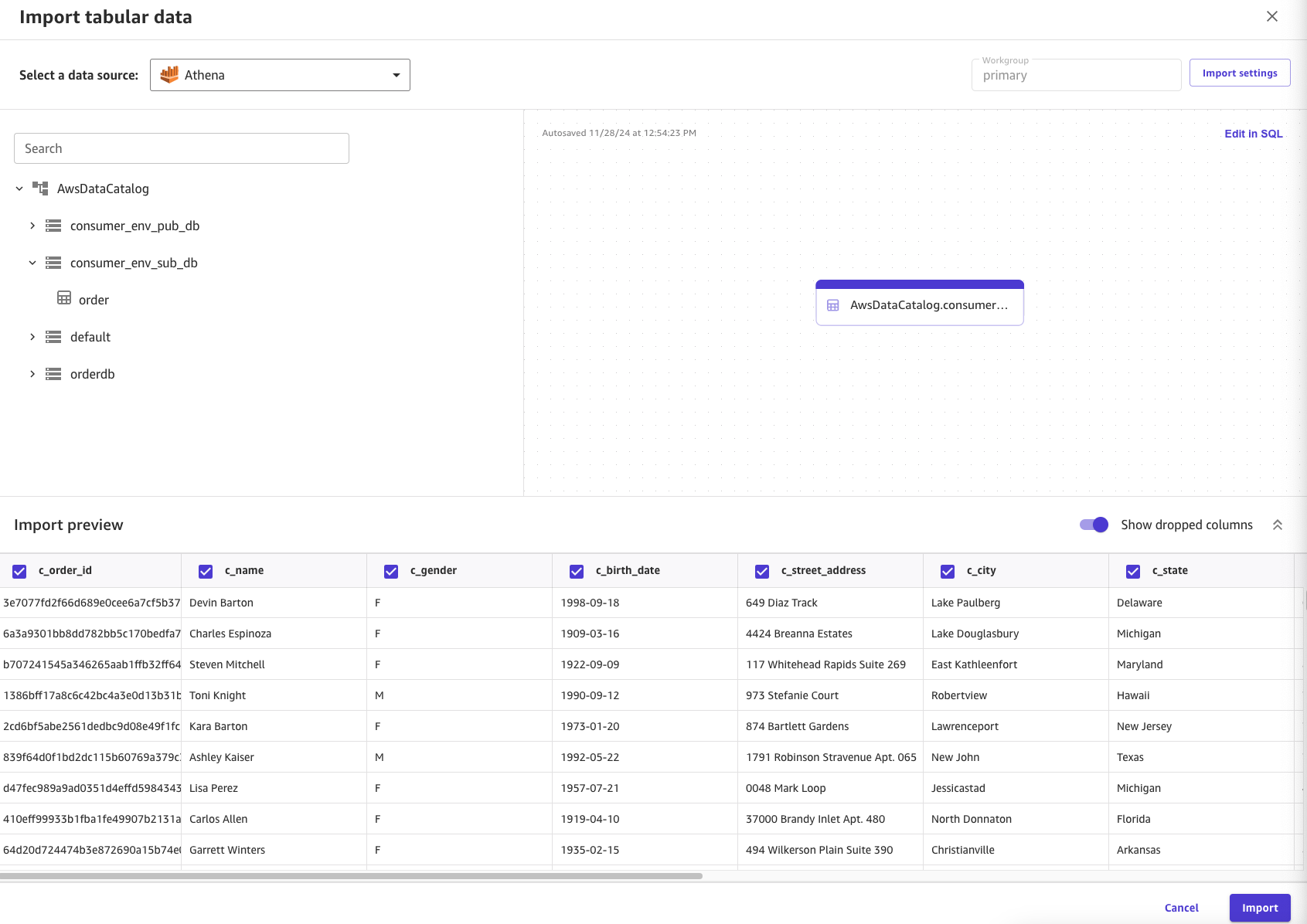Select consumer_env_pub_db in the tree
This screenshot has height=924, width=1307.
134,226
